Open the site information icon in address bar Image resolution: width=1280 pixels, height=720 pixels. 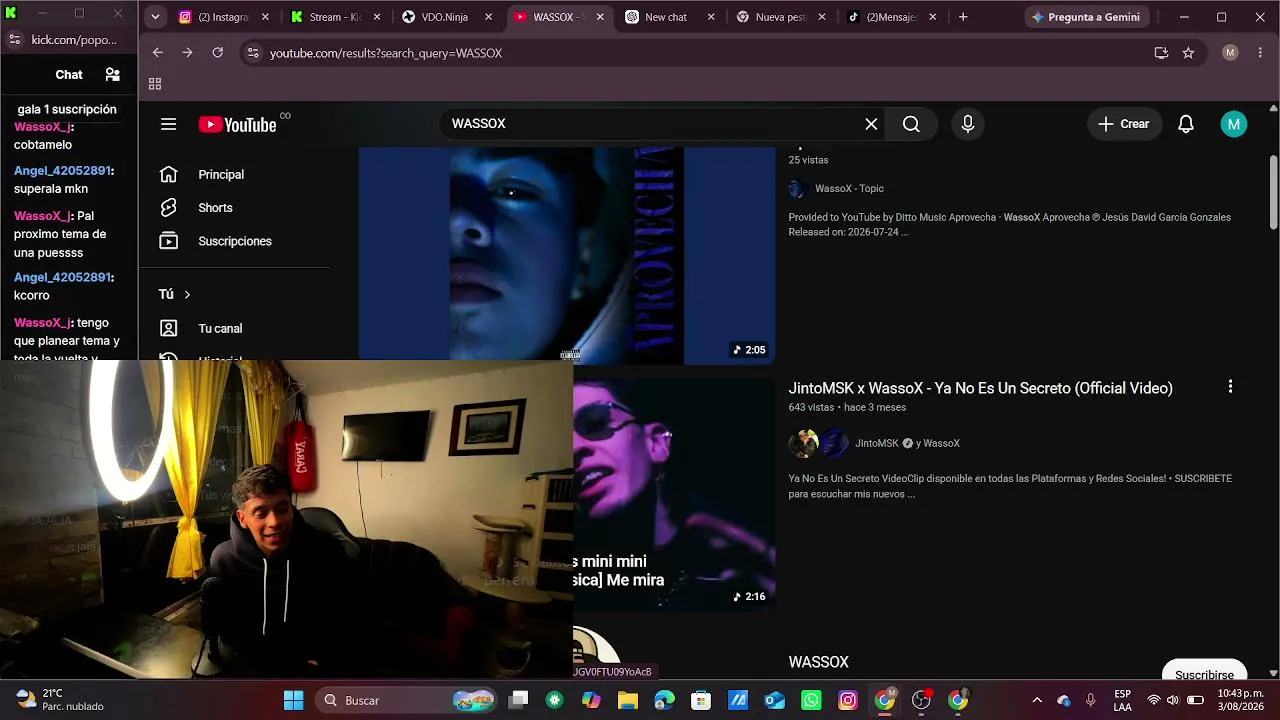point(253,53)
